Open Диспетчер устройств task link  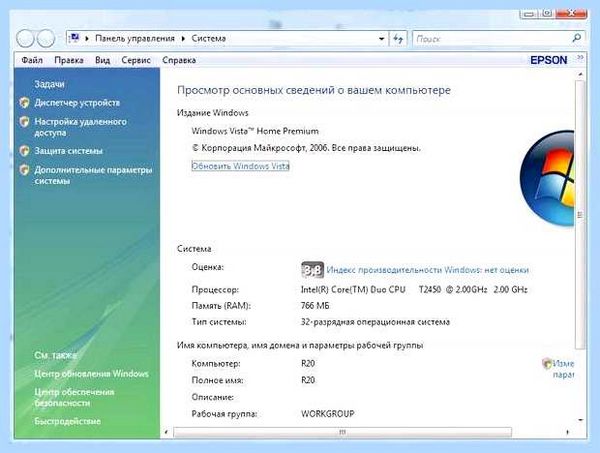(77, 103)
